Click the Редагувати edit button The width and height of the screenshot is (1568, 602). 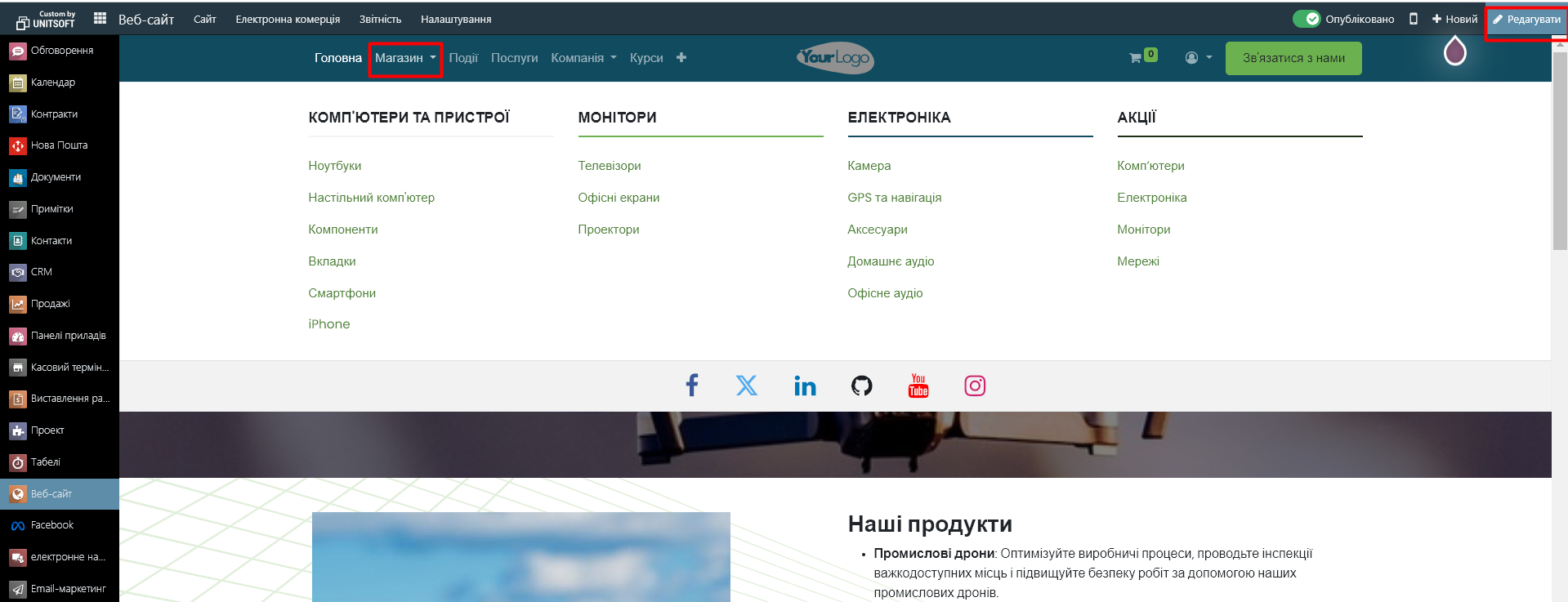coord(1526,20)
